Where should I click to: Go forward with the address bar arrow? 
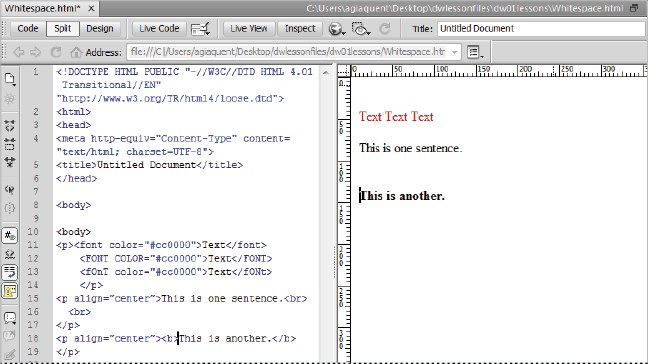[36, 52]
